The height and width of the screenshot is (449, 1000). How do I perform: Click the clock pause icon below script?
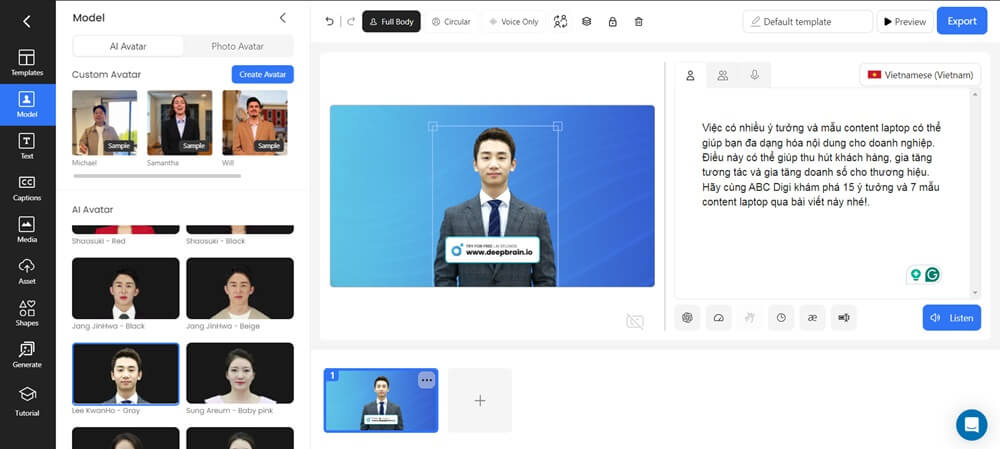781,318
